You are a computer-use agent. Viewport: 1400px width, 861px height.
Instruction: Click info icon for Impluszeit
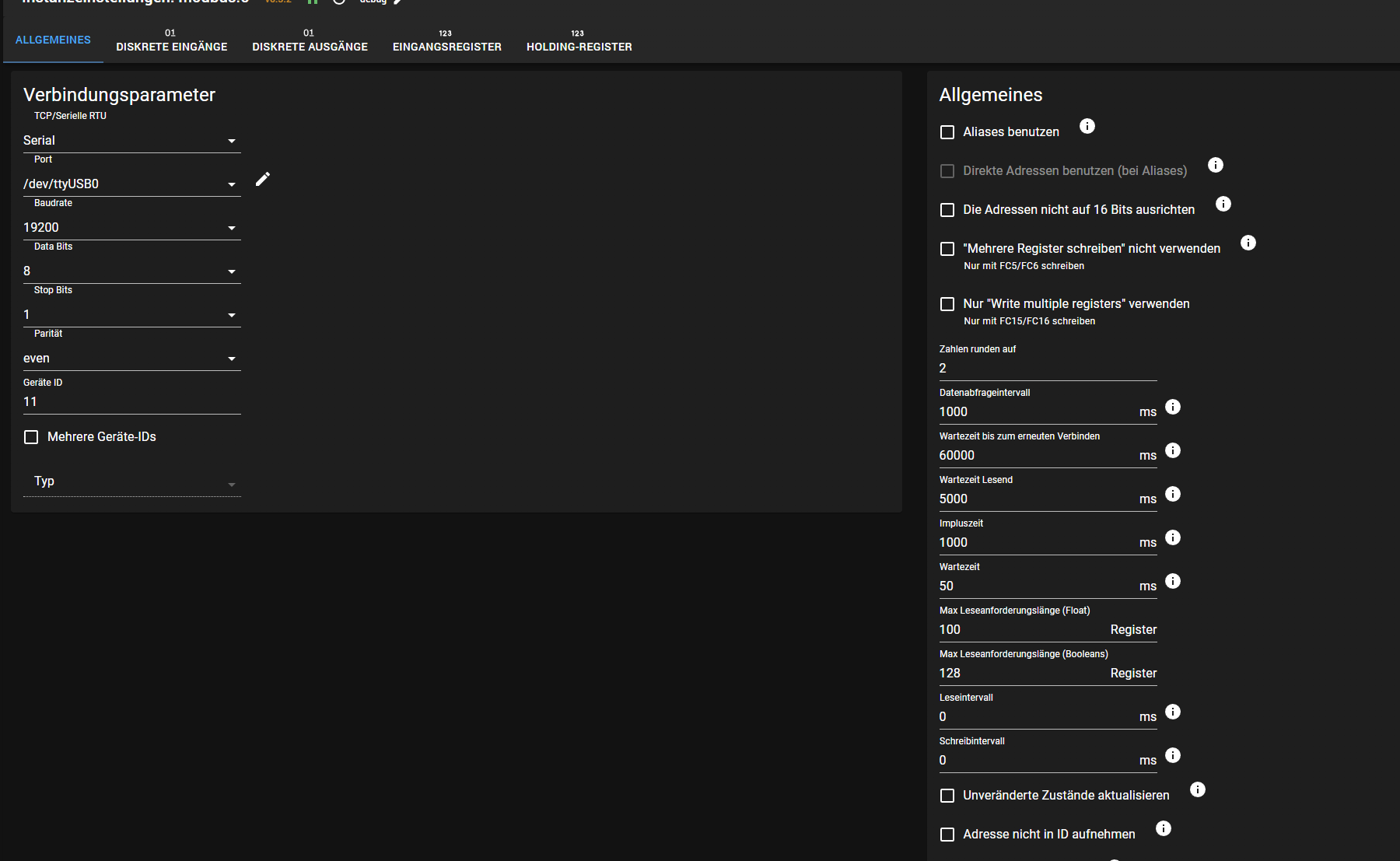click(x=1173, y=538)
